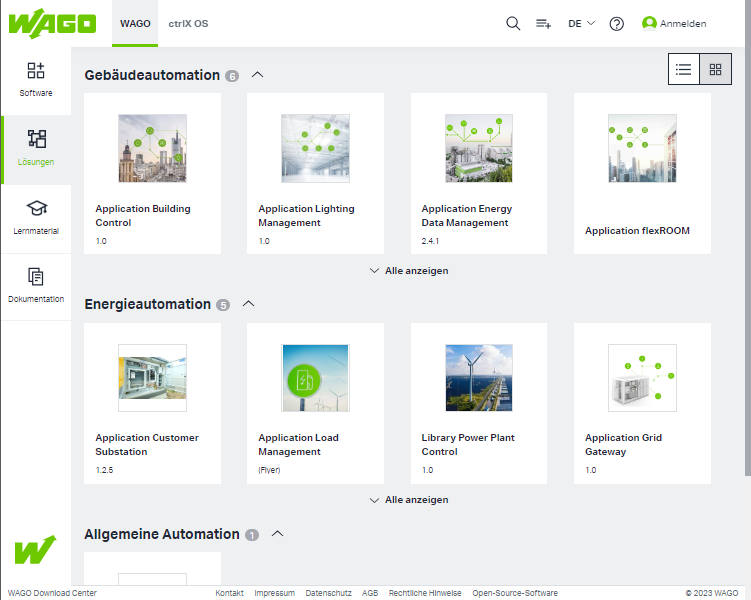Click the green W logo at bottom left

click(35, 549)
